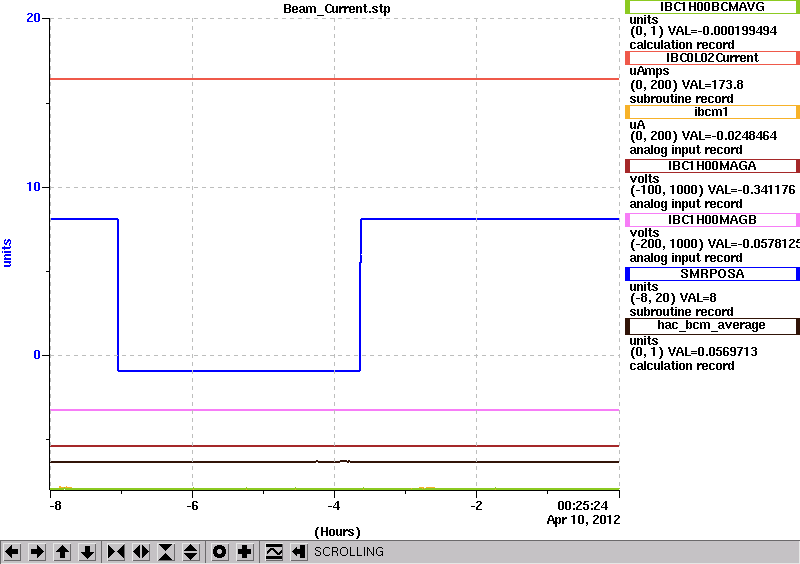Click the VAL=0.0569713 reading for hac_bcm_average
The width and height of the screenshot is (800, 564).
[x=712, y=352]
